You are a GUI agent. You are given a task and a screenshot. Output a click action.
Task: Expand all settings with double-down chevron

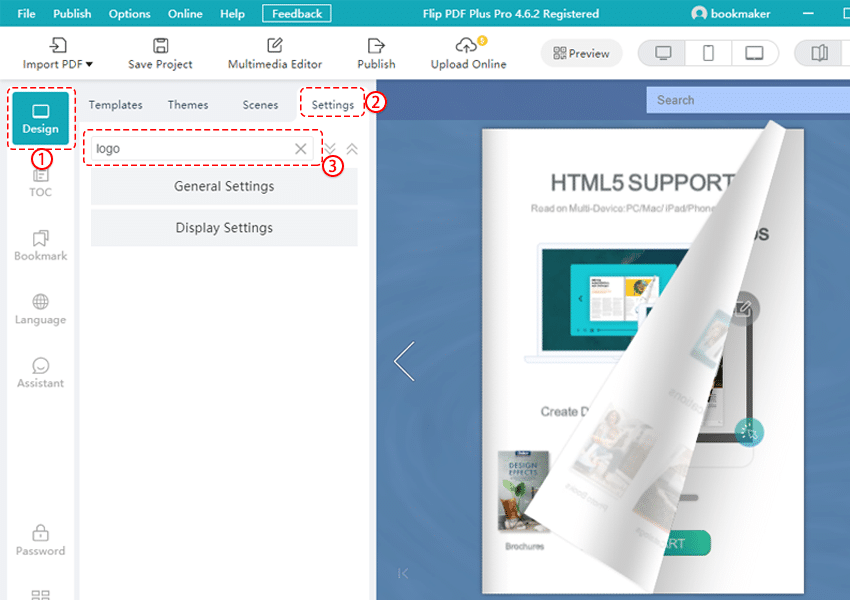point(330,149)
